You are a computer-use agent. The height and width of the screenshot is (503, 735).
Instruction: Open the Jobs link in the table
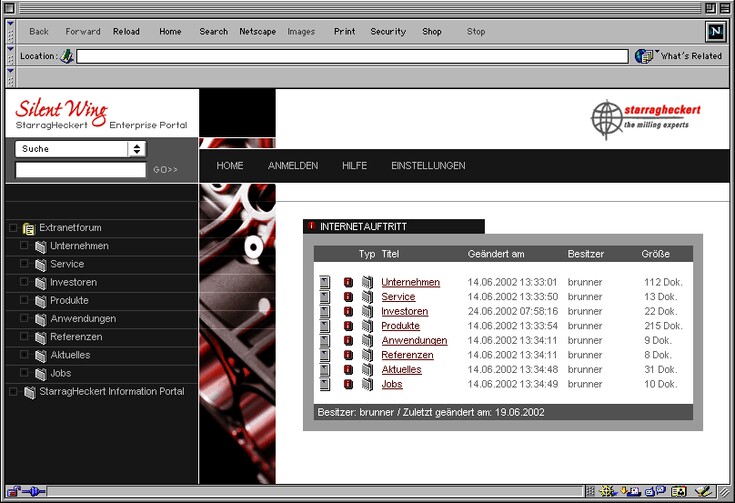392,384
